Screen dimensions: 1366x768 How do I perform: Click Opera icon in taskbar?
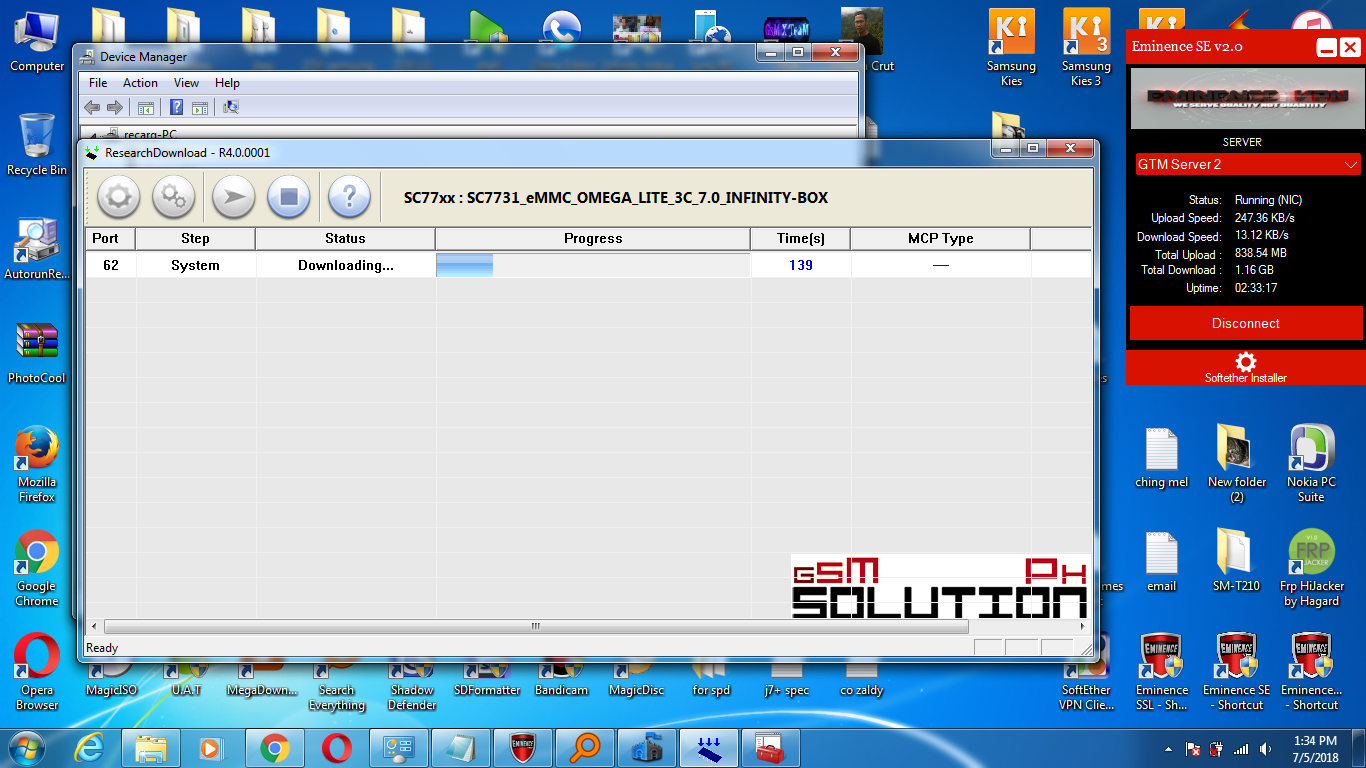tap(336, 748)
